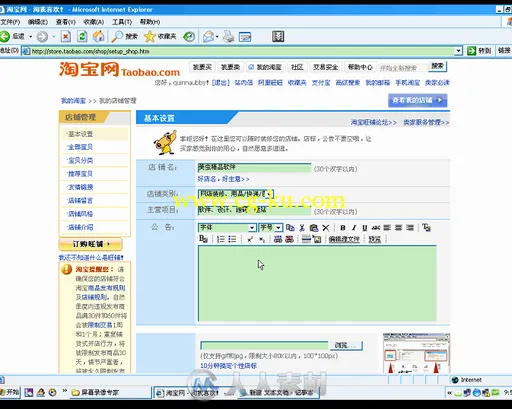Open the 工具(T) menu
This screenshot has height=409, width=512.
[x=122, y=22]
